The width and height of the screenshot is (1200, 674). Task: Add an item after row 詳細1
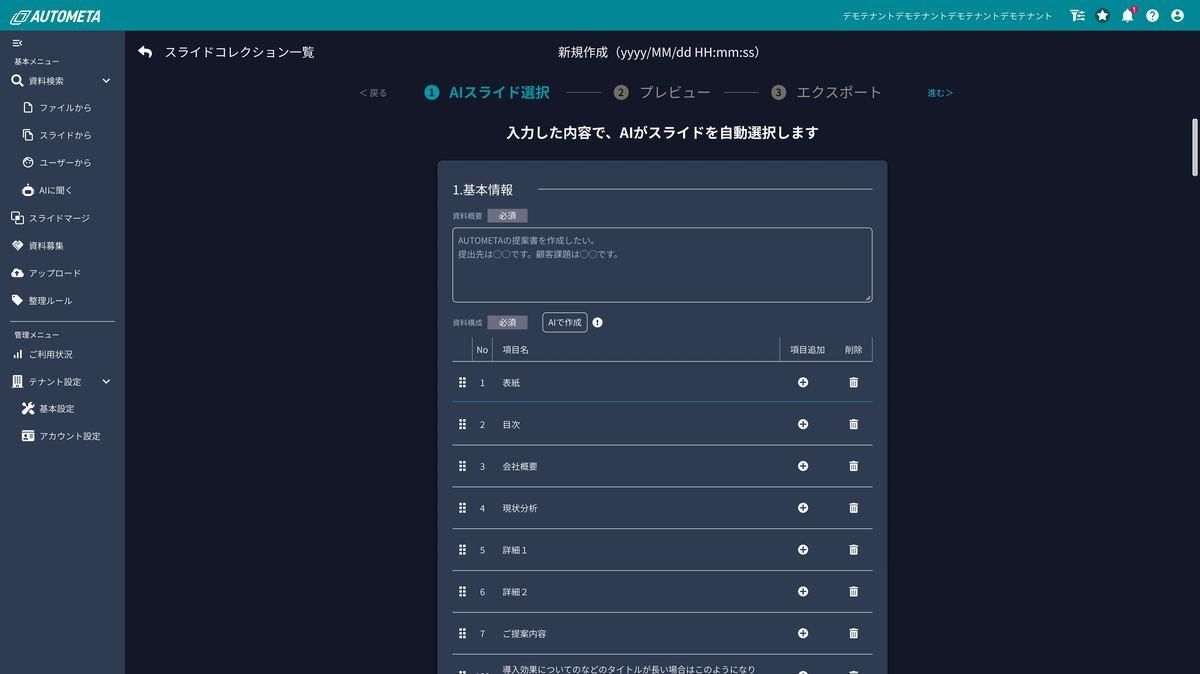pyautogui.click(x=803, y=550)
